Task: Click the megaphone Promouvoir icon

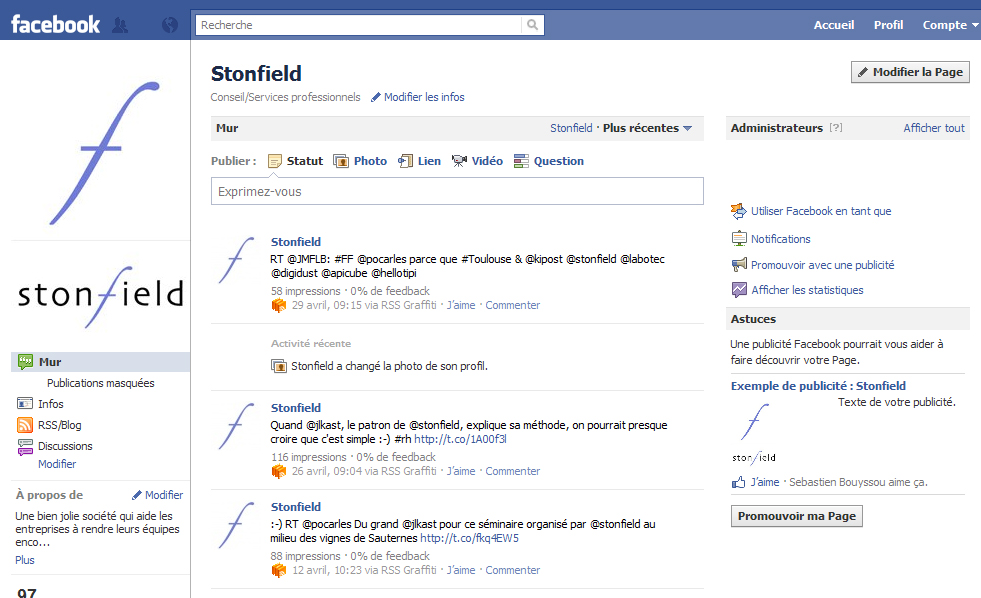Action: coord(739,265)
